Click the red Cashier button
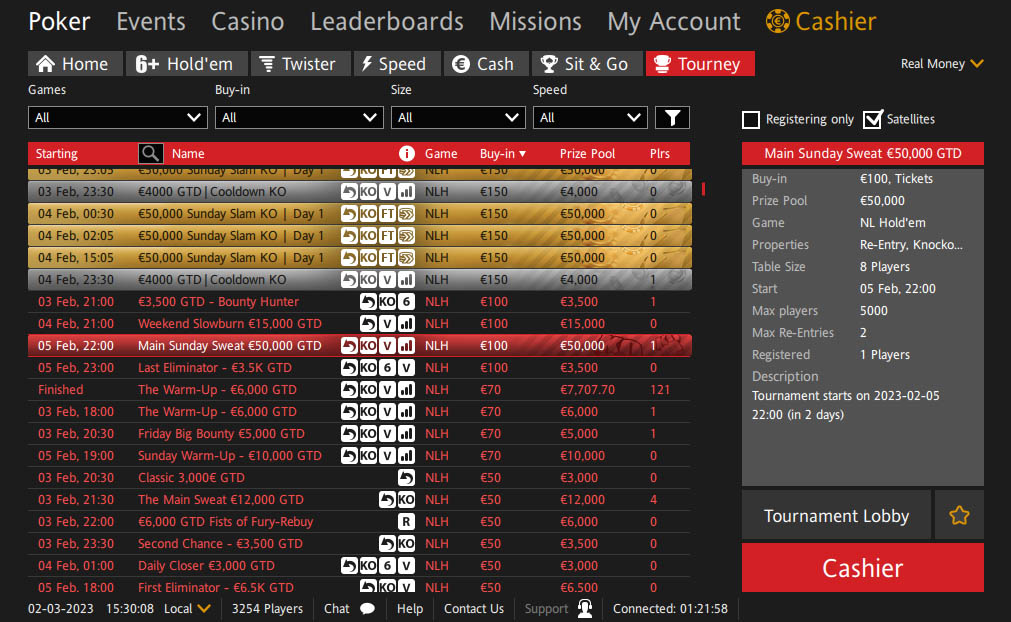Image resolution: width=1011 pixels, height=622 pixels. [x=862, y=568]
